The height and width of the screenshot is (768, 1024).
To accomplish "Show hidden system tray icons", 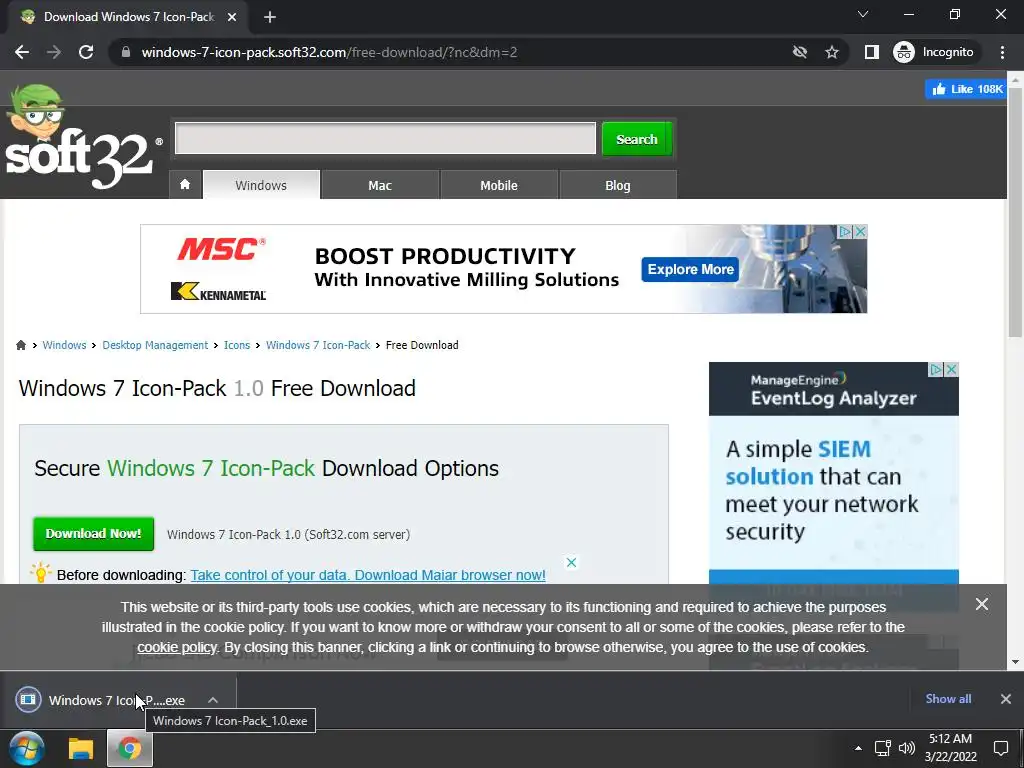I will [x=858, y=748].
